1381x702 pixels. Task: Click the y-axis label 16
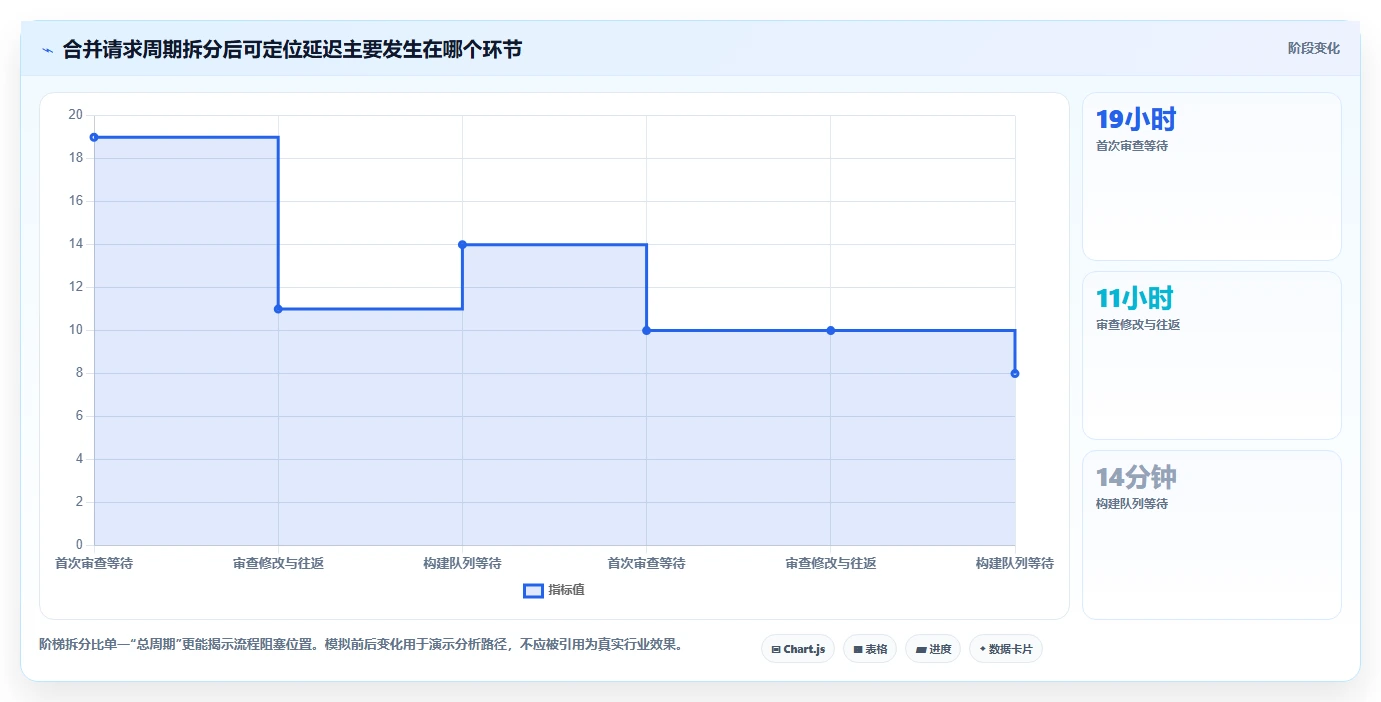tap(75, 201)
